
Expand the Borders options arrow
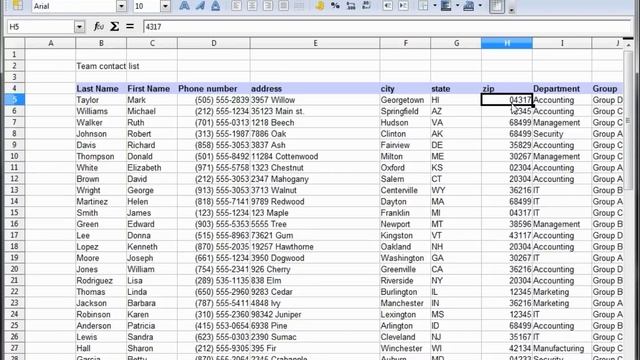[x=434, y=6]
